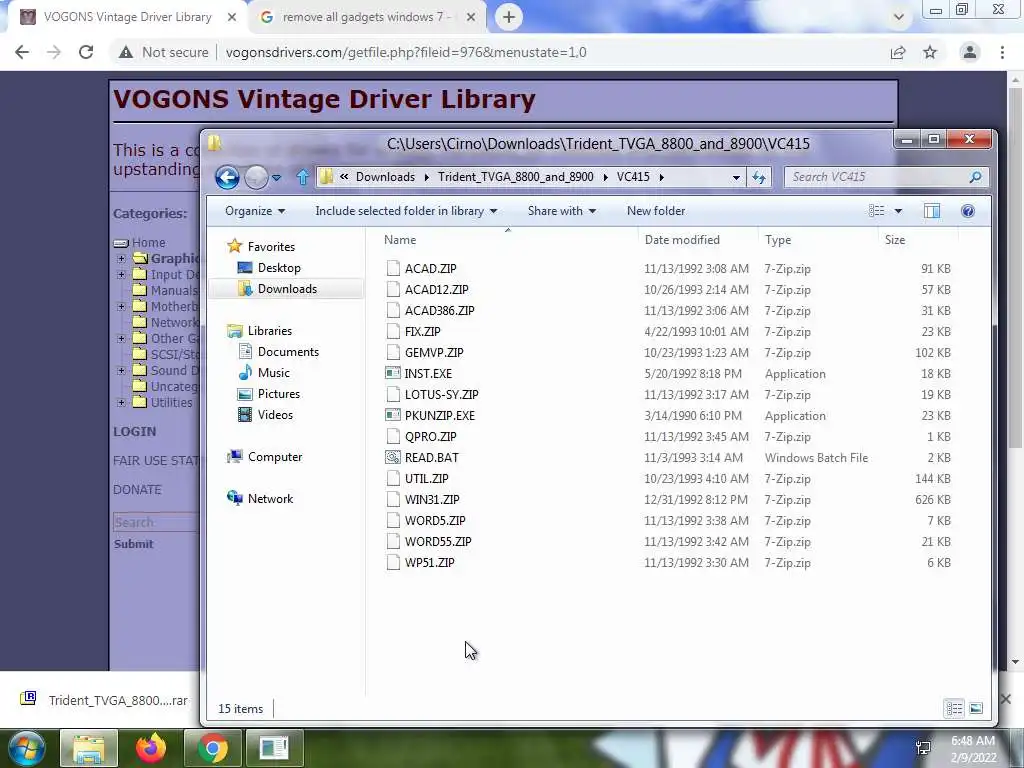Open the Organize menu

click(255, 211)
